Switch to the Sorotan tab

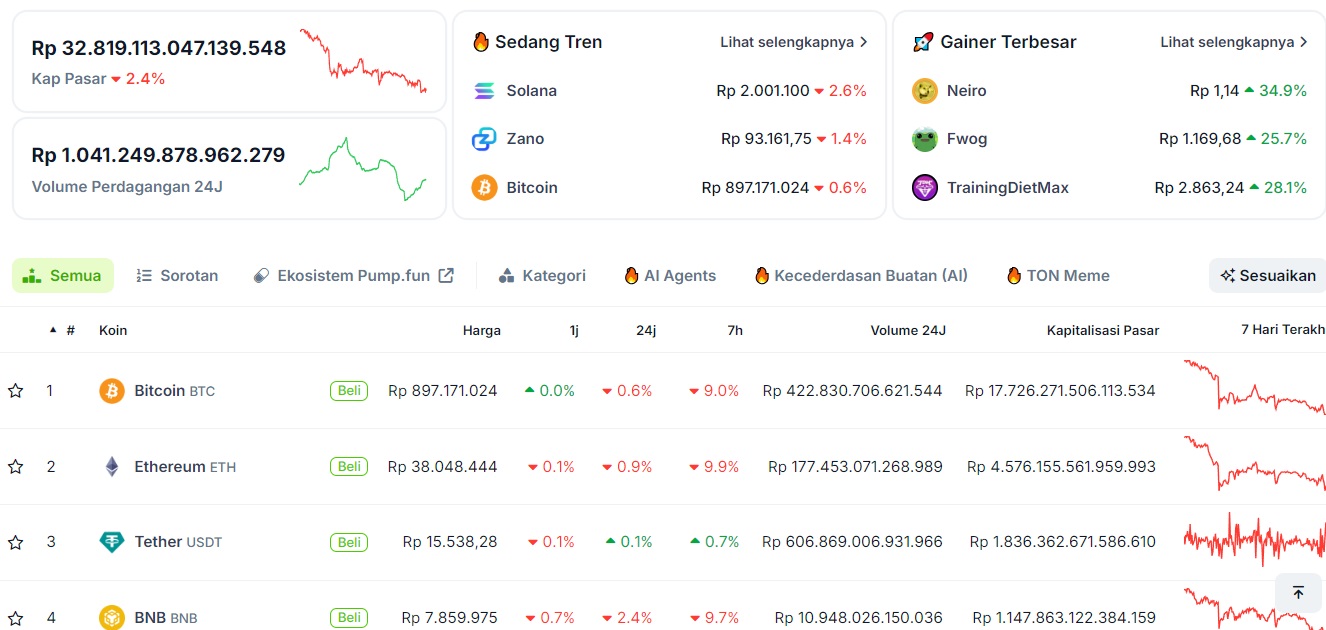(177, 275)
